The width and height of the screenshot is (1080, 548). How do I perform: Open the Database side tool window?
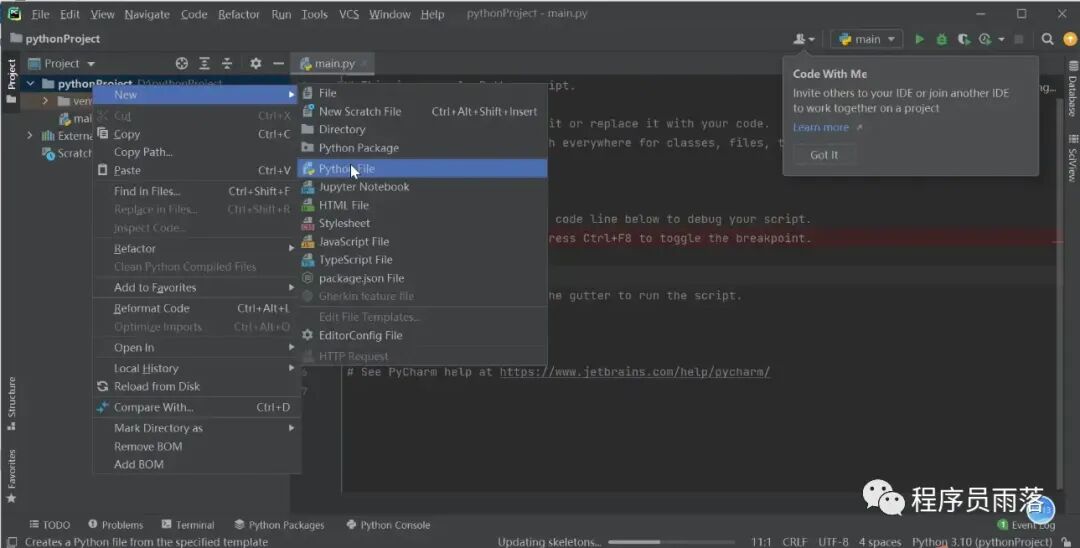(1072, 89)
